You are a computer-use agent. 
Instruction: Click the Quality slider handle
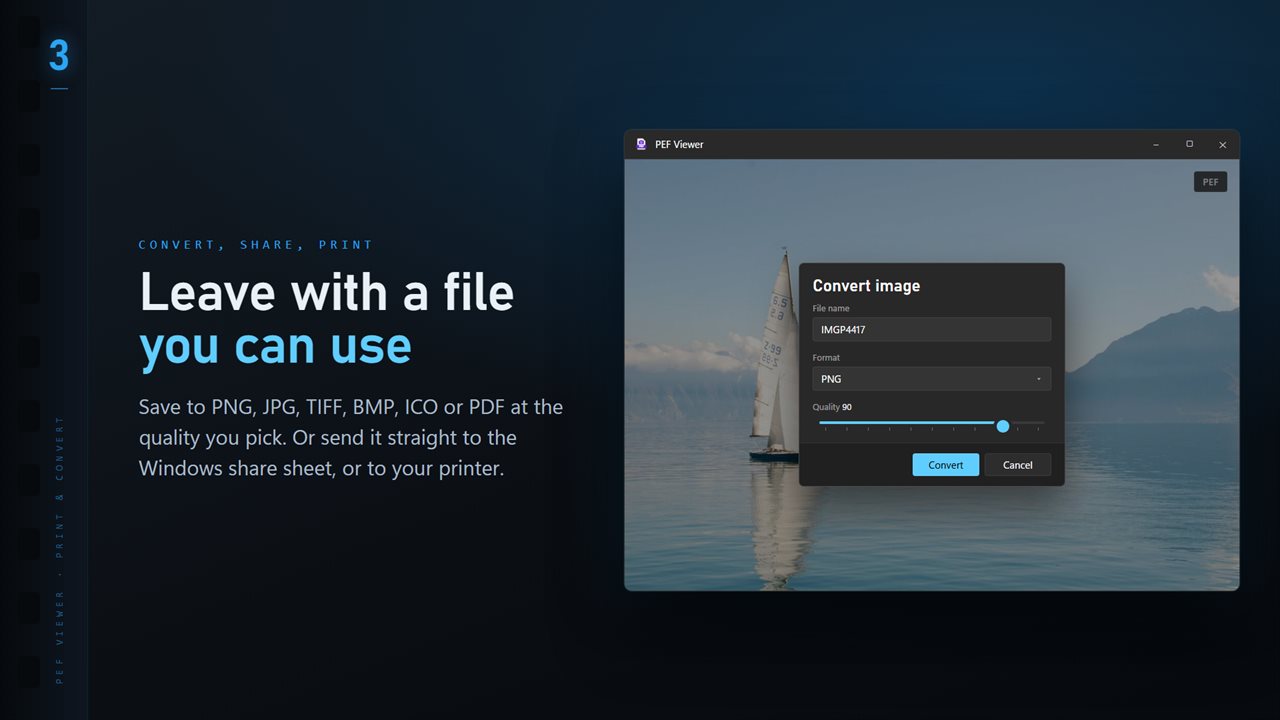click(1003, 426)
